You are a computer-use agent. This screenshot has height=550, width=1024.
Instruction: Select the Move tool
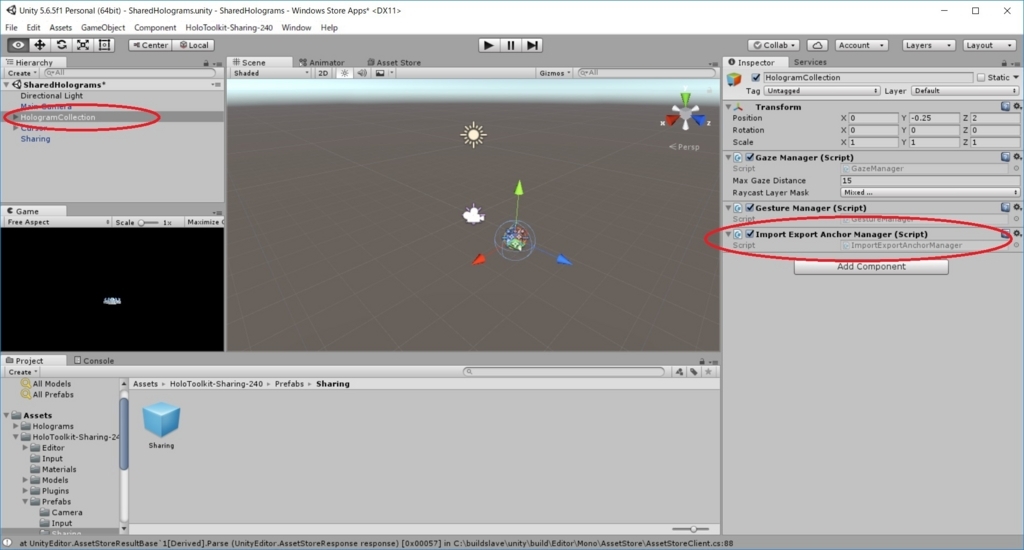[39, 45]
